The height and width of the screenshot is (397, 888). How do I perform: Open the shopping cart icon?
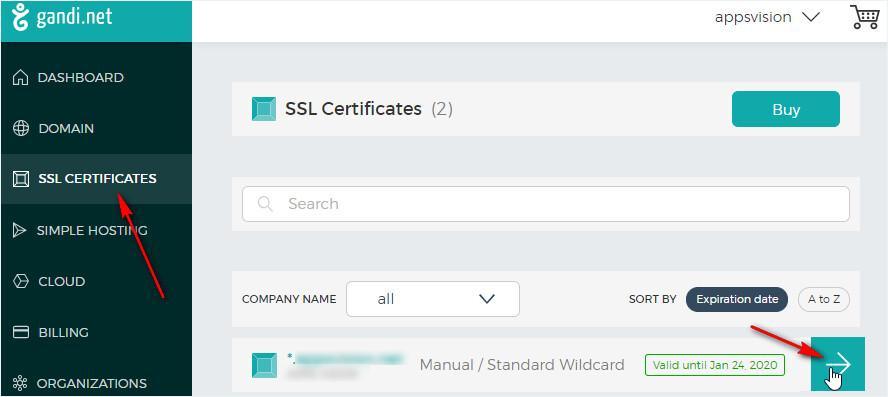coord(864,17)
